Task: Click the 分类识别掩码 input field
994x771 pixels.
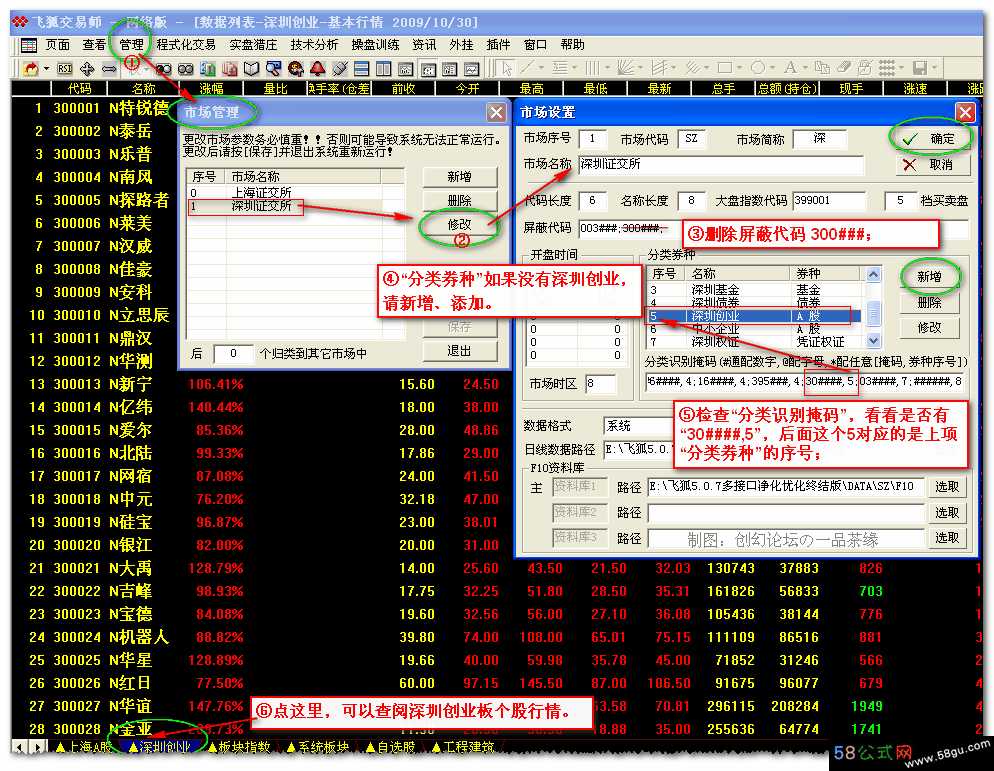Action: tap(805, 382)
